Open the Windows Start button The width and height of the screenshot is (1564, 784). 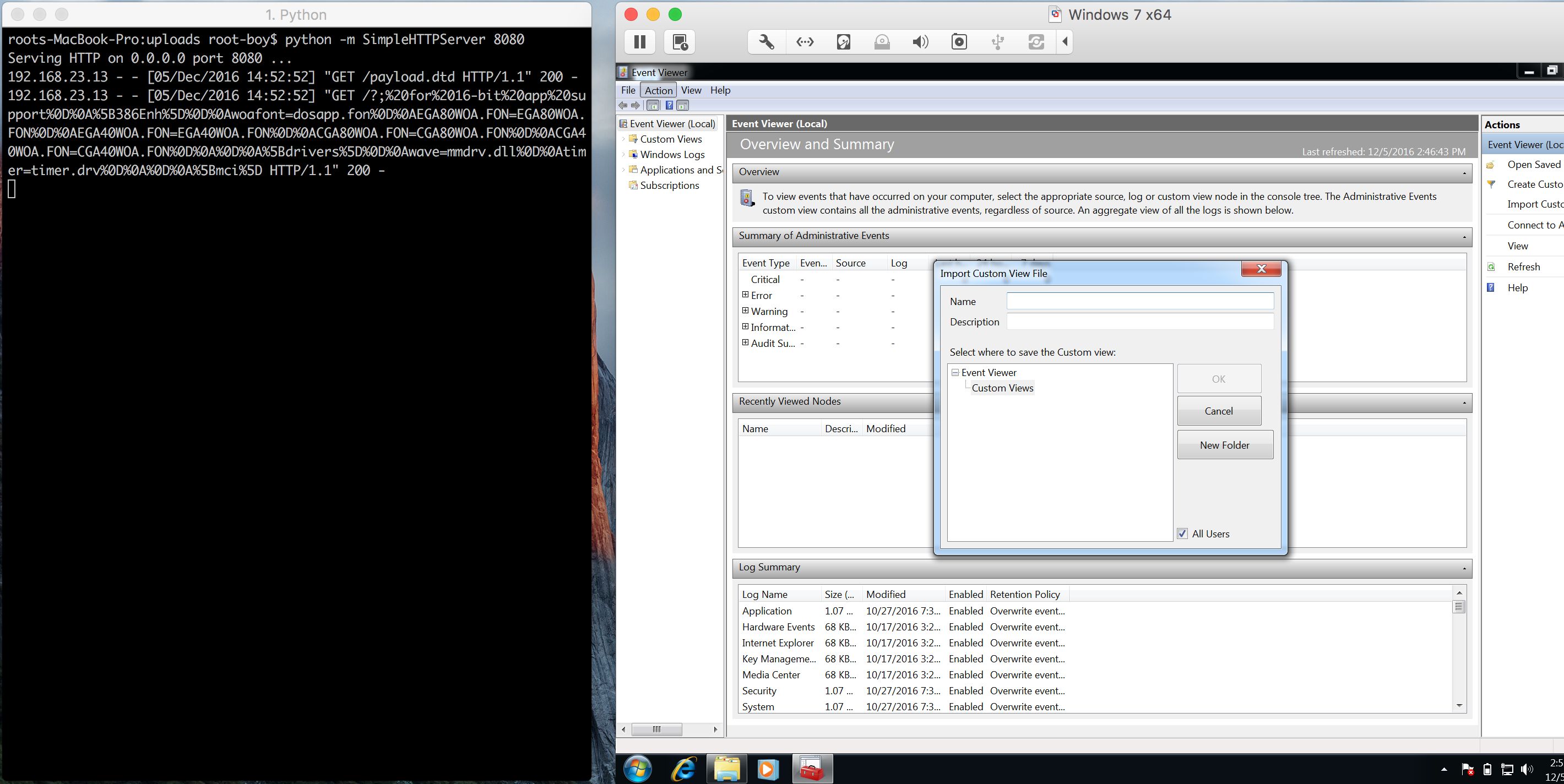coord(638,770)
